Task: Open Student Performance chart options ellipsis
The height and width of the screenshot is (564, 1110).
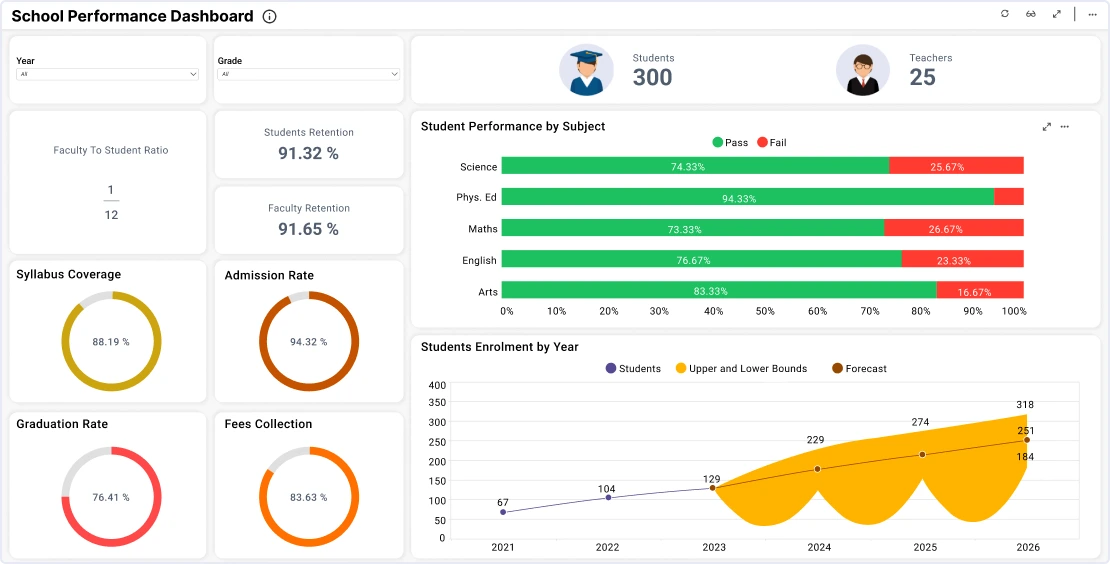Action: [1065, 127]
